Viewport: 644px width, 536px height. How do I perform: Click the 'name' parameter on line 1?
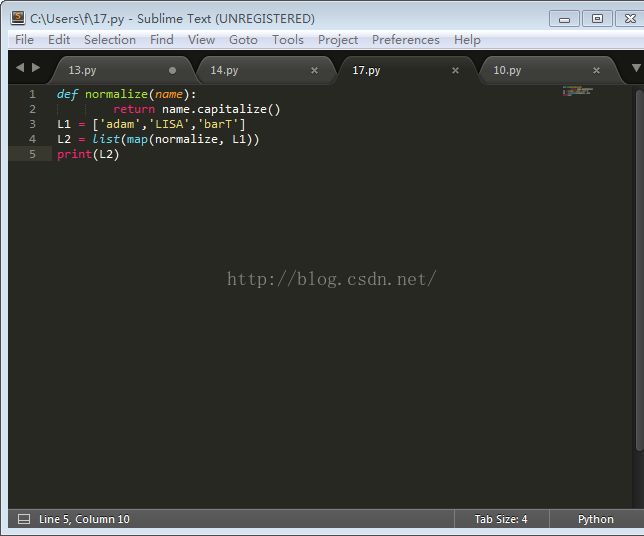[169, 94]
